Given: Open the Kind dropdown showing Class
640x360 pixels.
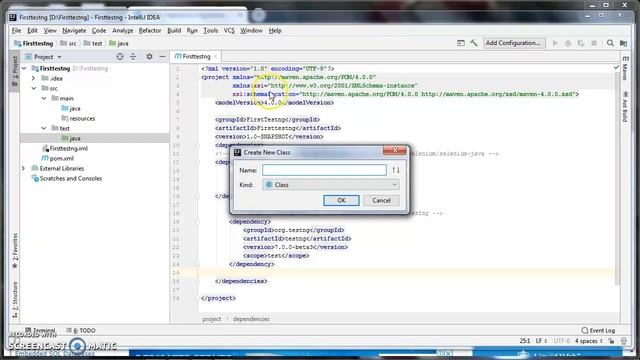Looking at the screenshot, I should coord(331,185).
